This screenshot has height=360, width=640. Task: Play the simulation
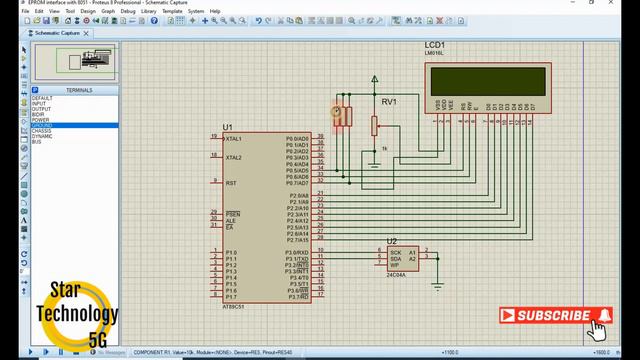click(x=31, y=352)
